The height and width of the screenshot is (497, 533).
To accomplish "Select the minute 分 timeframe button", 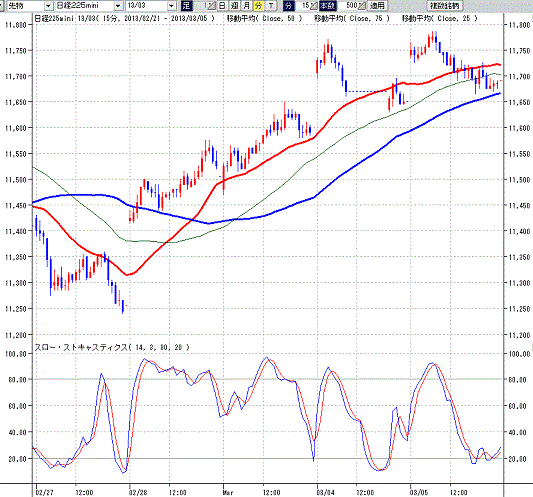I will coord(259,5).
